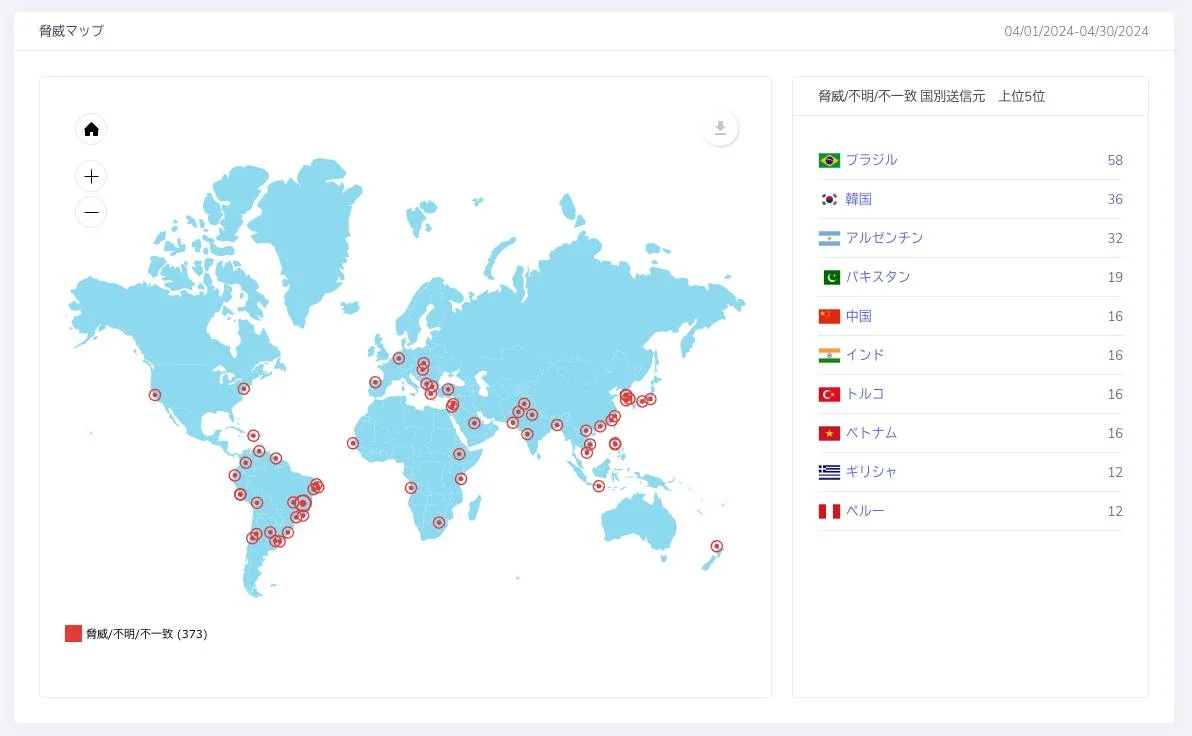Click Brazil count value 58

tap(1114, 160)
